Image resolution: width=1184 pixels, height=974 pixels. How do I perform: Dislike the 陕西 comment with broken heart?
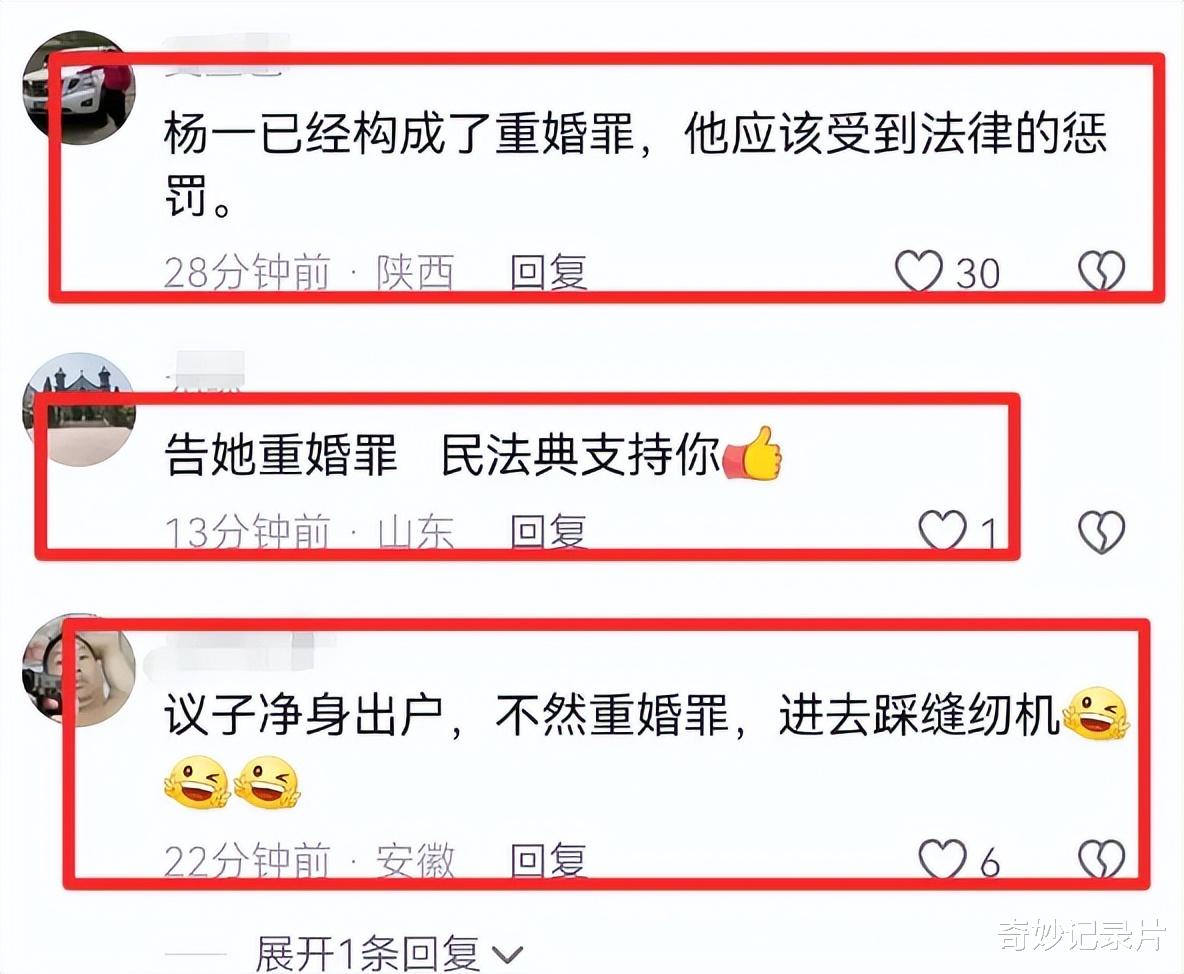[x=1101, y=271]
